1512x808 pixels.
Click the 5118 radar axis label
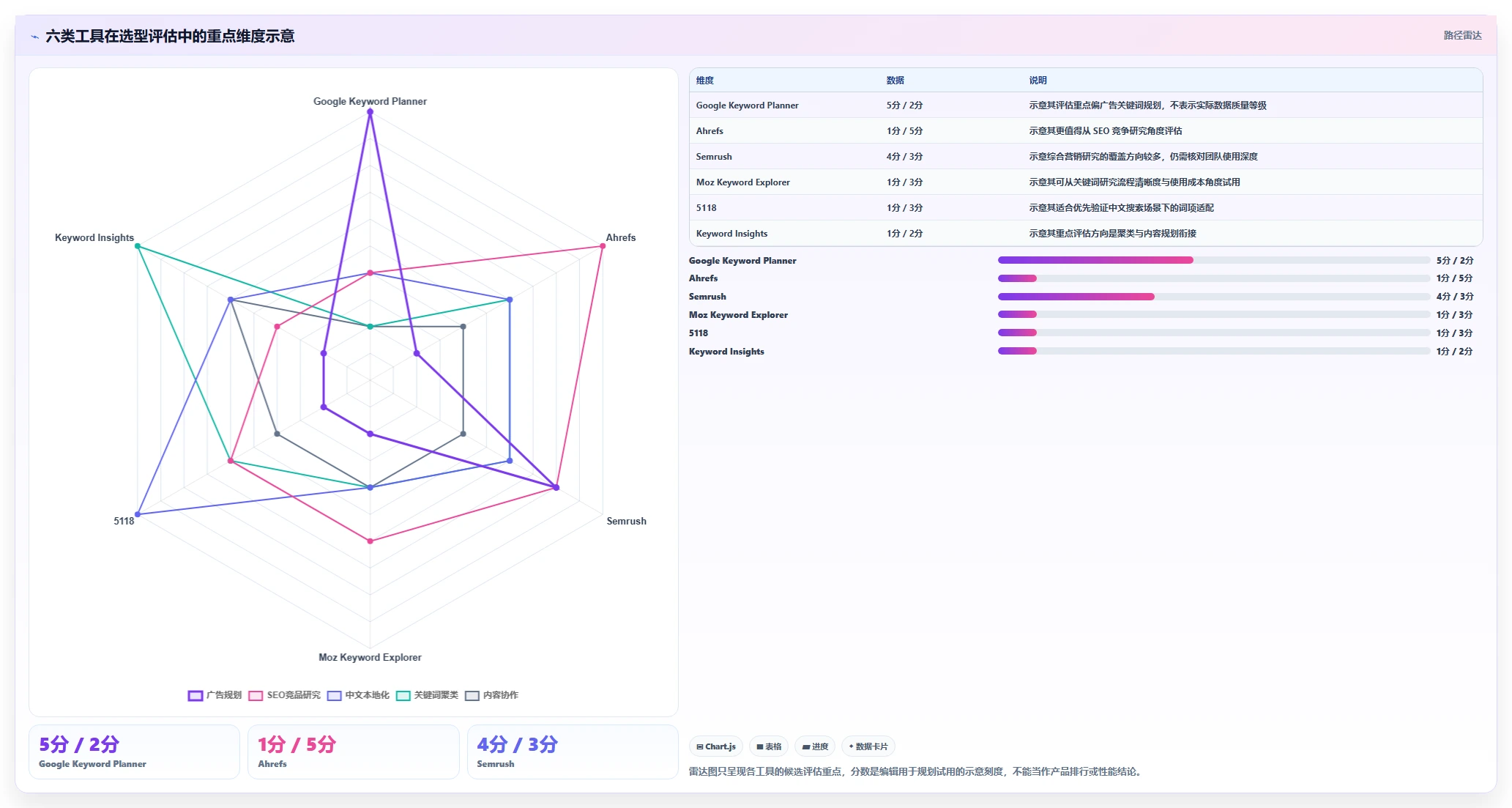coord(124,522)
